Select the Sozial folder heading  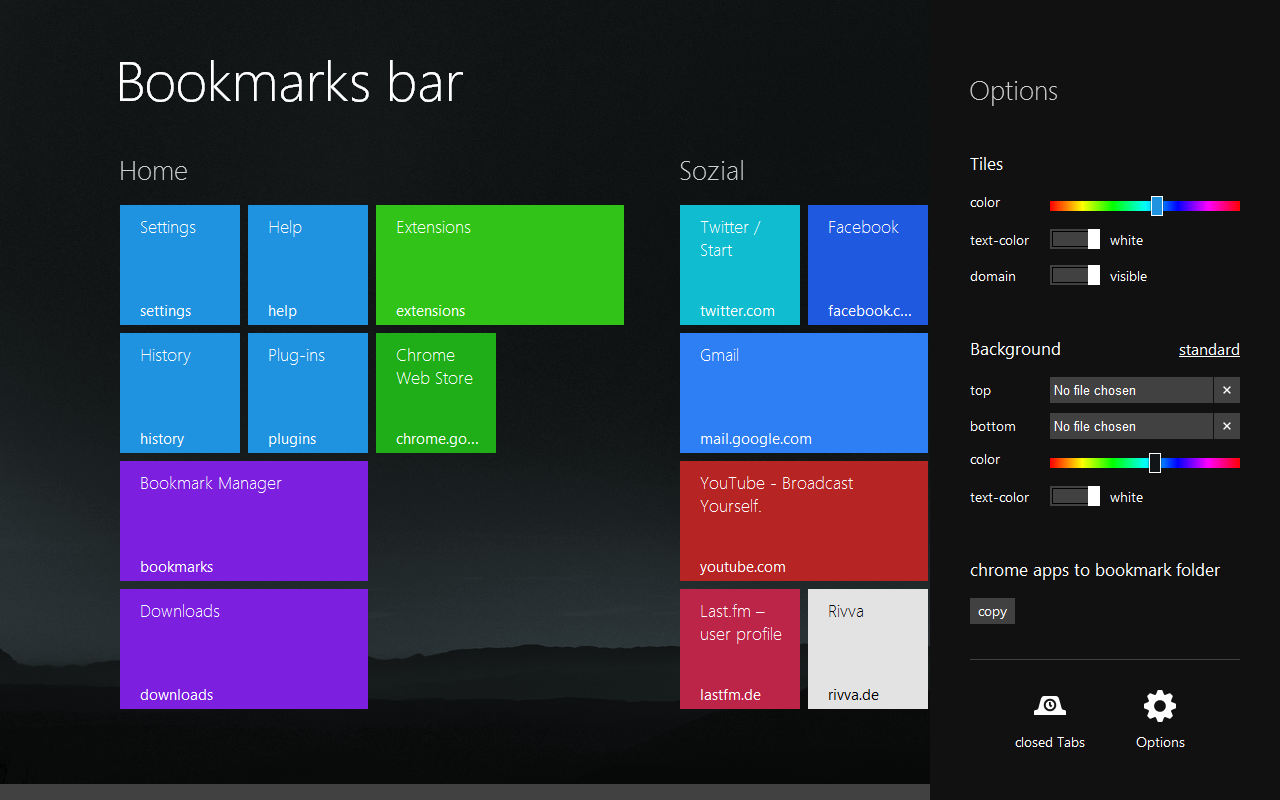(x=712, y=171)
